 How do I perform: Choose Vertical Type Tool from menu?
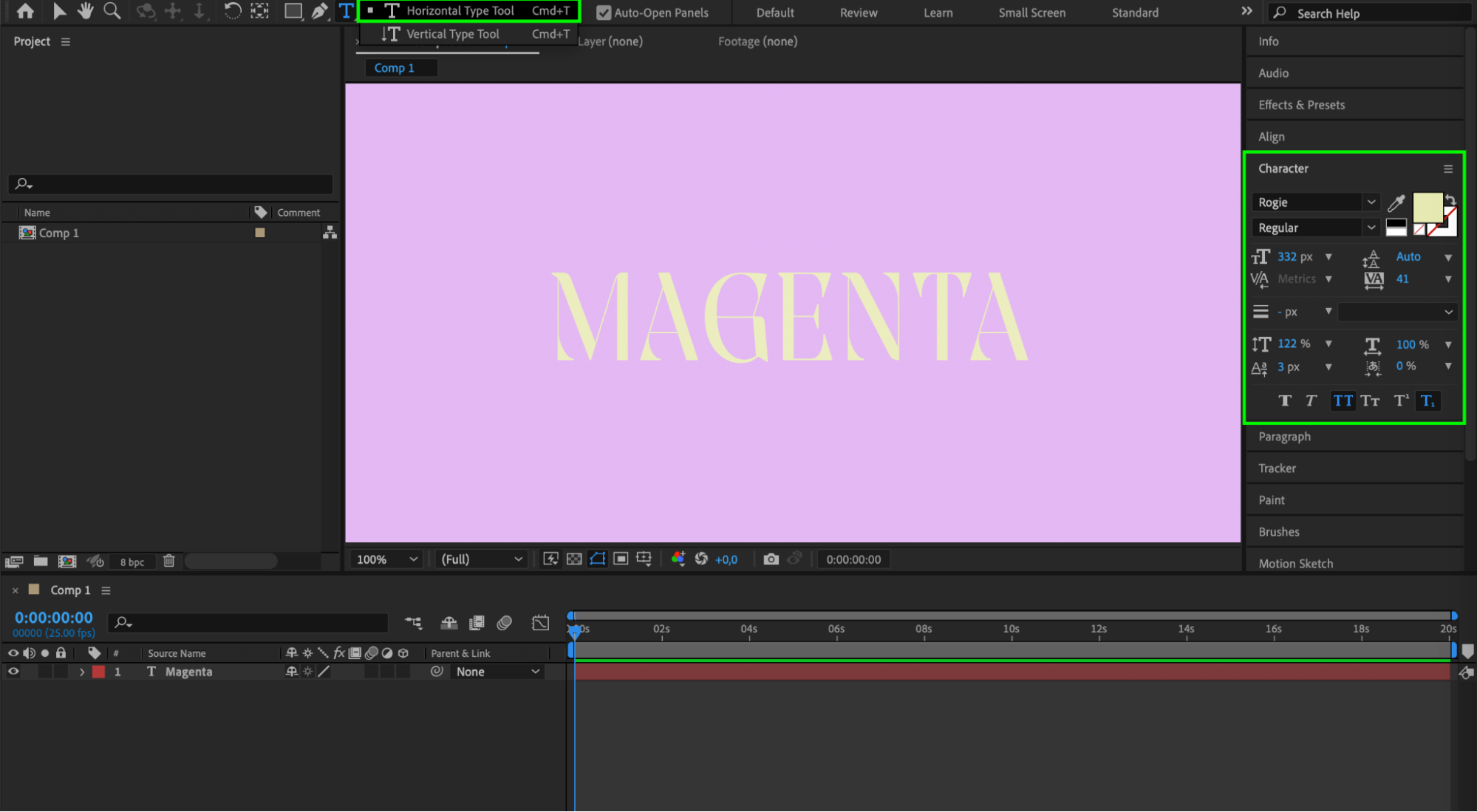[452, 34]
